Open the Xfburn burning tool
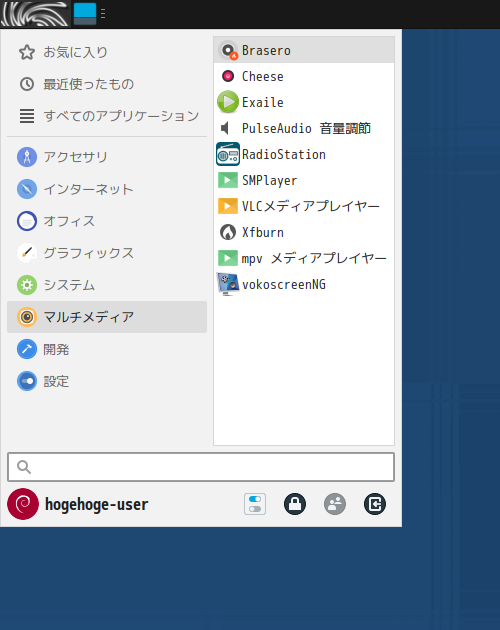 tap(304, 232)
